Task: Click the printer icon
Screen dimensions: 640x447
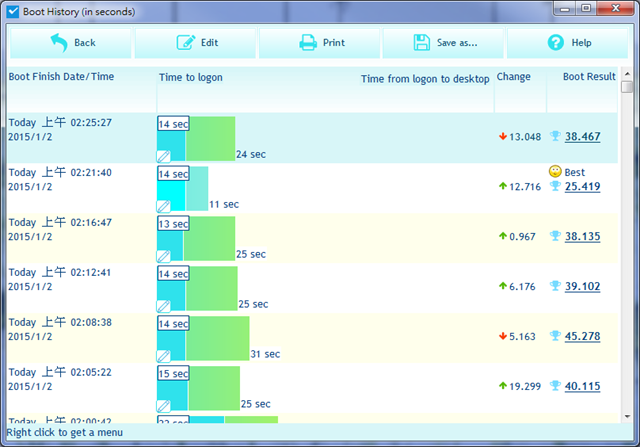Action: [x=308, y=42]
